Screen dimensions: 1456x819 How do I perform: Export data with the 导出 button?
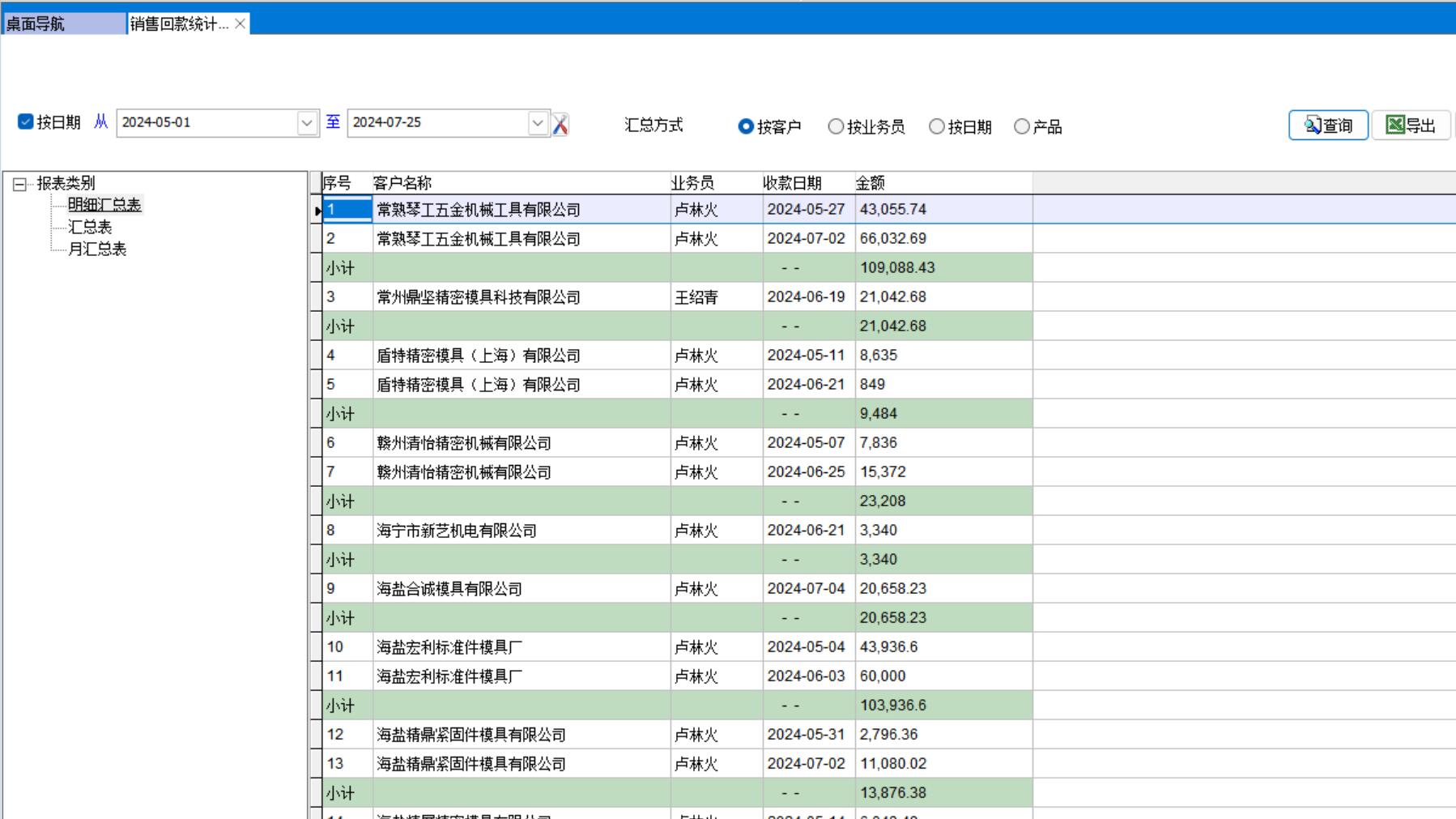point(1411,126)
